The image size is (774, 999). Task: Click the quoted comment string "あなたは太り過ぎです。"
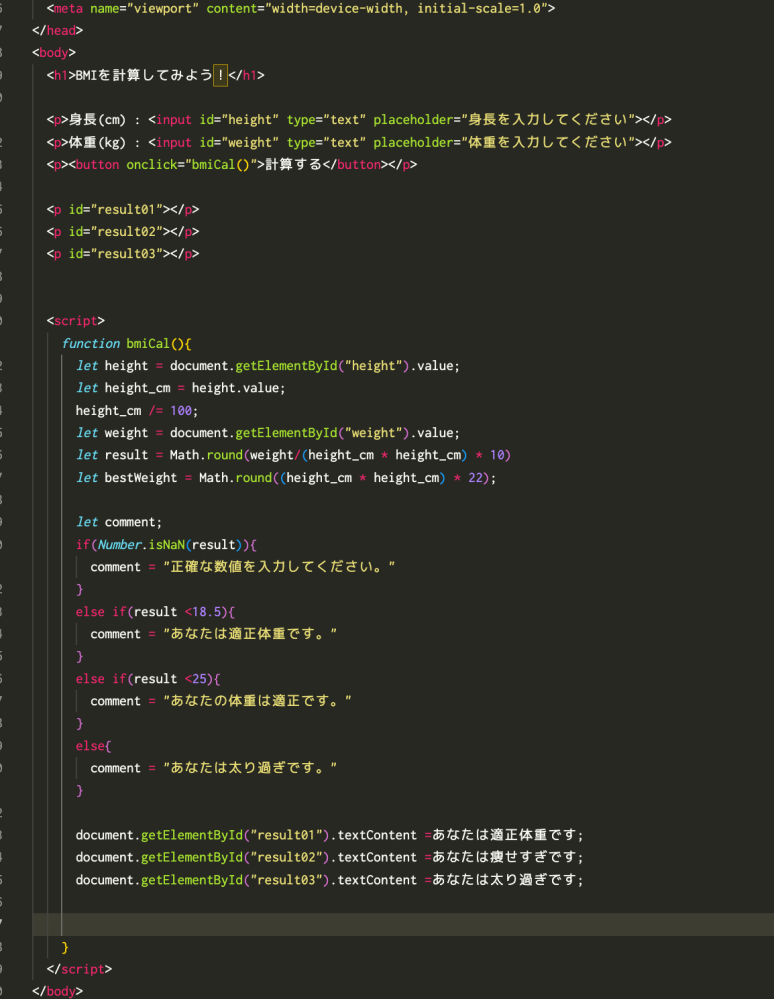point(250,768)
